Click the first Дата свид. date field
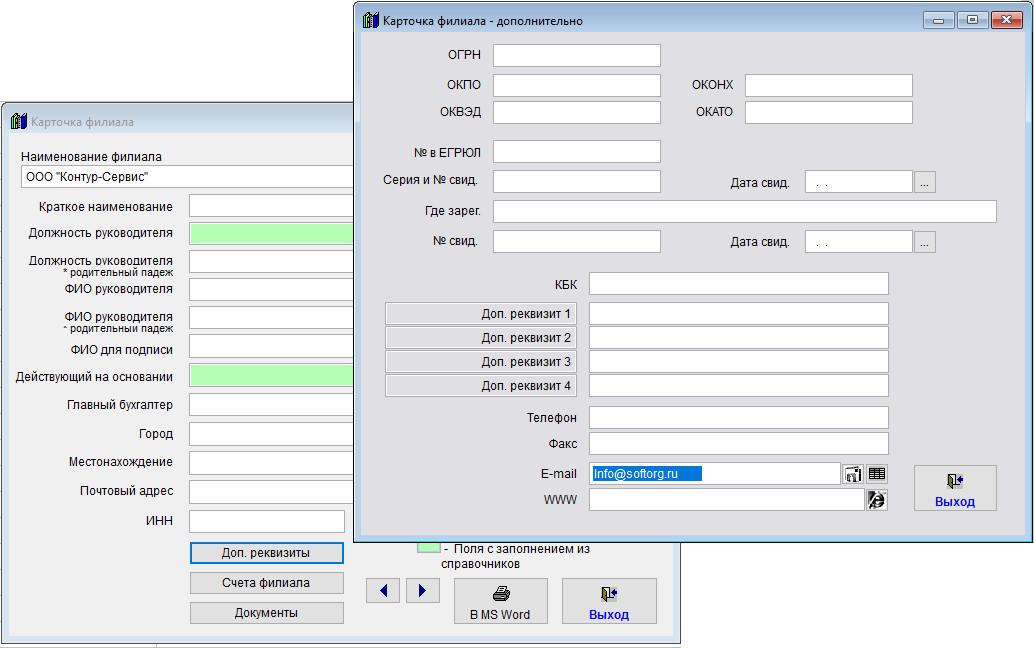This screenshot has height=648, width=1034. tap(859, 182)
